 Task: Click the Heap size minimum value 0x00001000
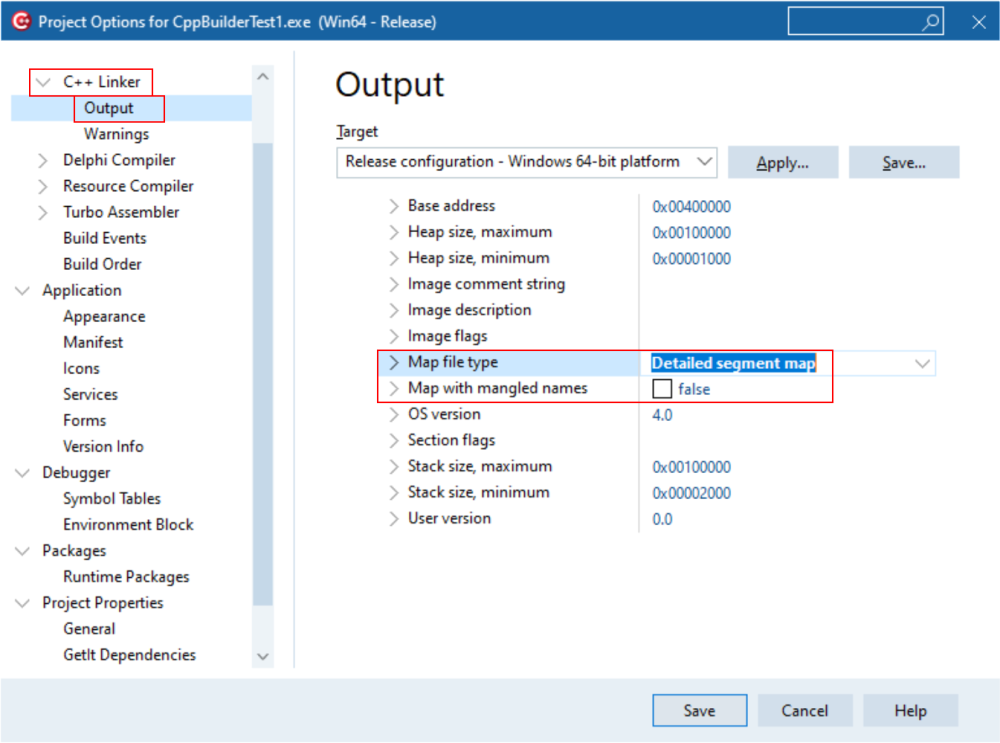coord(691,259)
